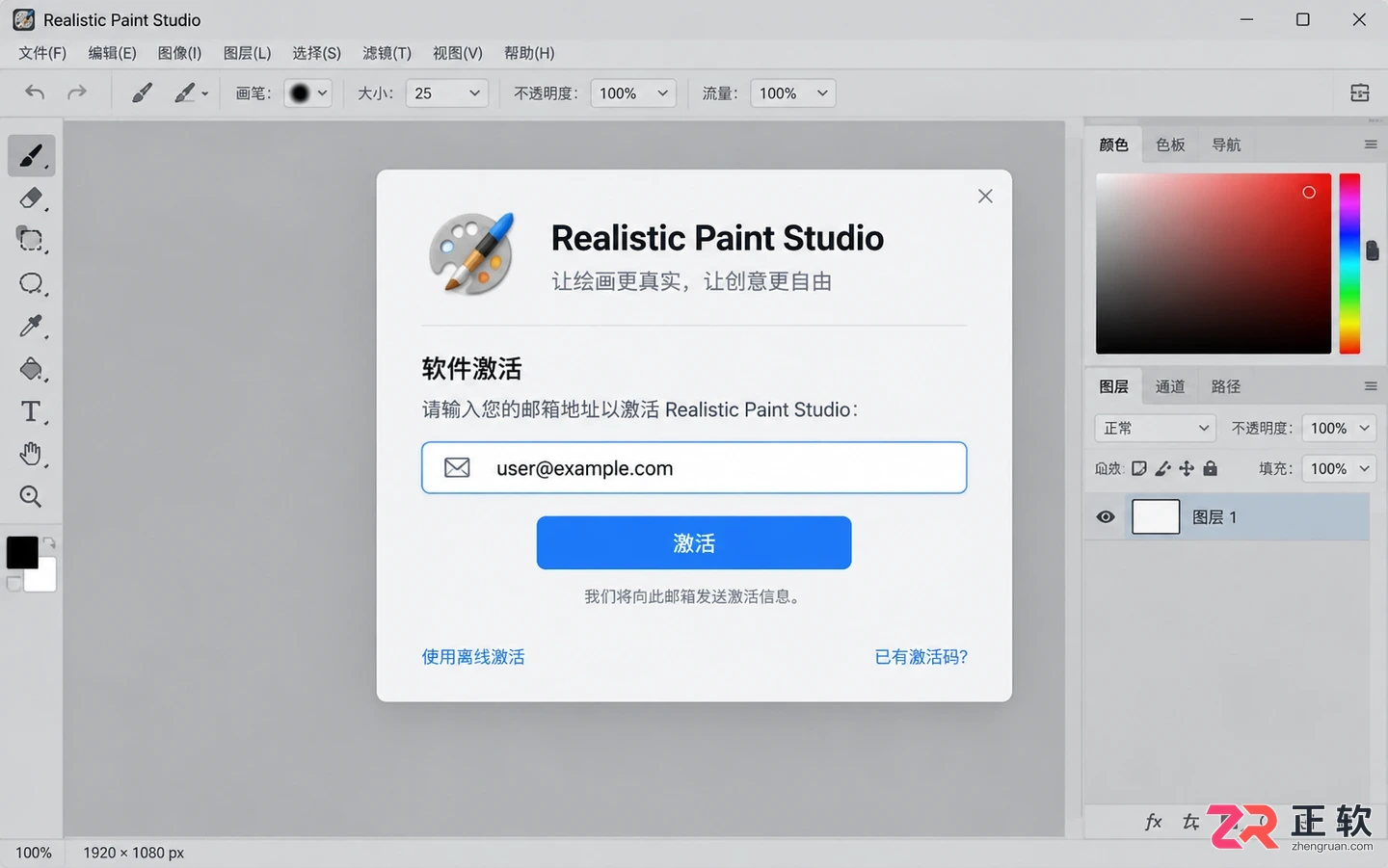Viewport: 1388px width, 868px height.
Task: Select the Paint Bucket fill tool
Action: coord(31,369)
